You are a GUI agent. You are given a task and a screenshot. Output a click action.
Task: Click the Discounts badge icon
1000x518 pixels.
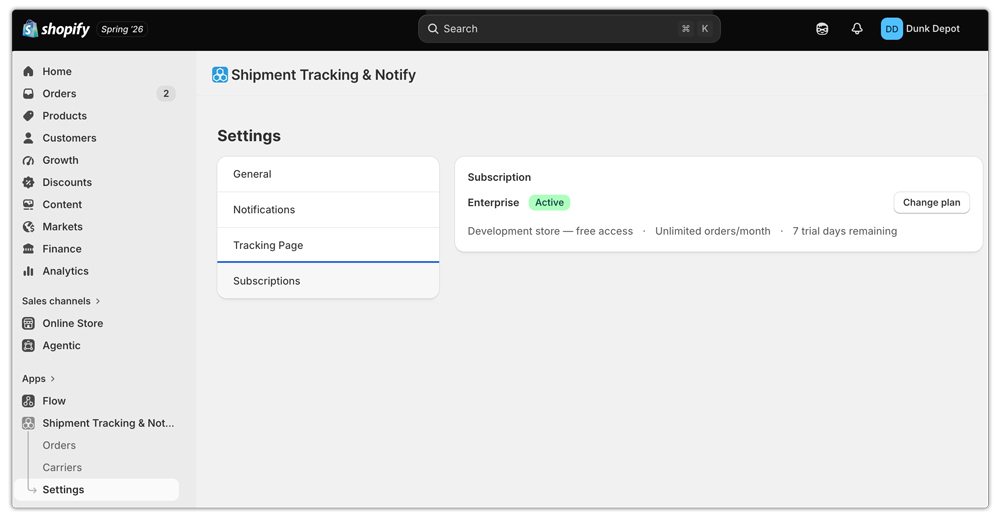tap(28, 182)
